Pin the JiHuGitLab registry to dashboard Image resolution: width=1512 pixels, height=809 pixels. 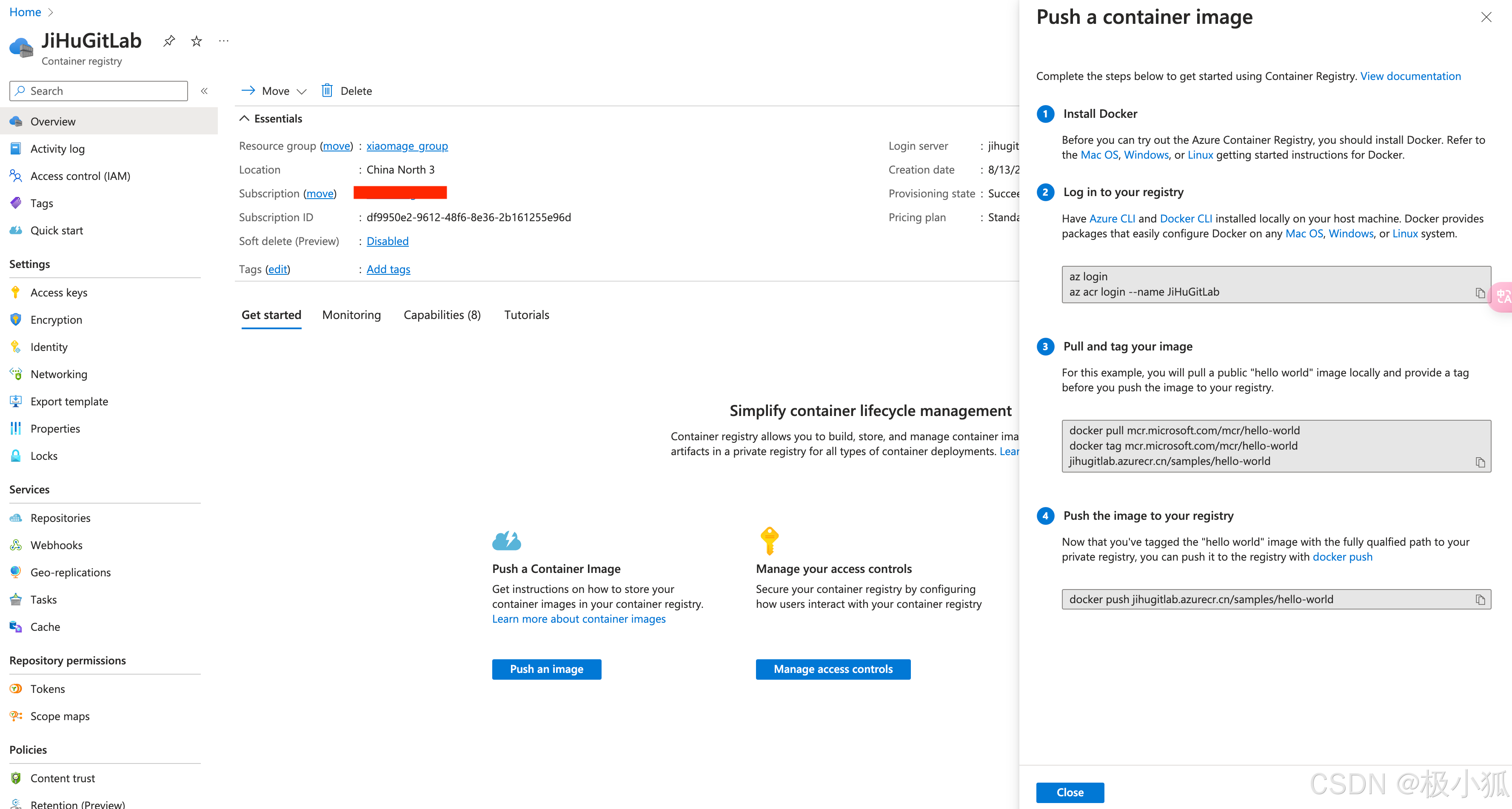169,41
